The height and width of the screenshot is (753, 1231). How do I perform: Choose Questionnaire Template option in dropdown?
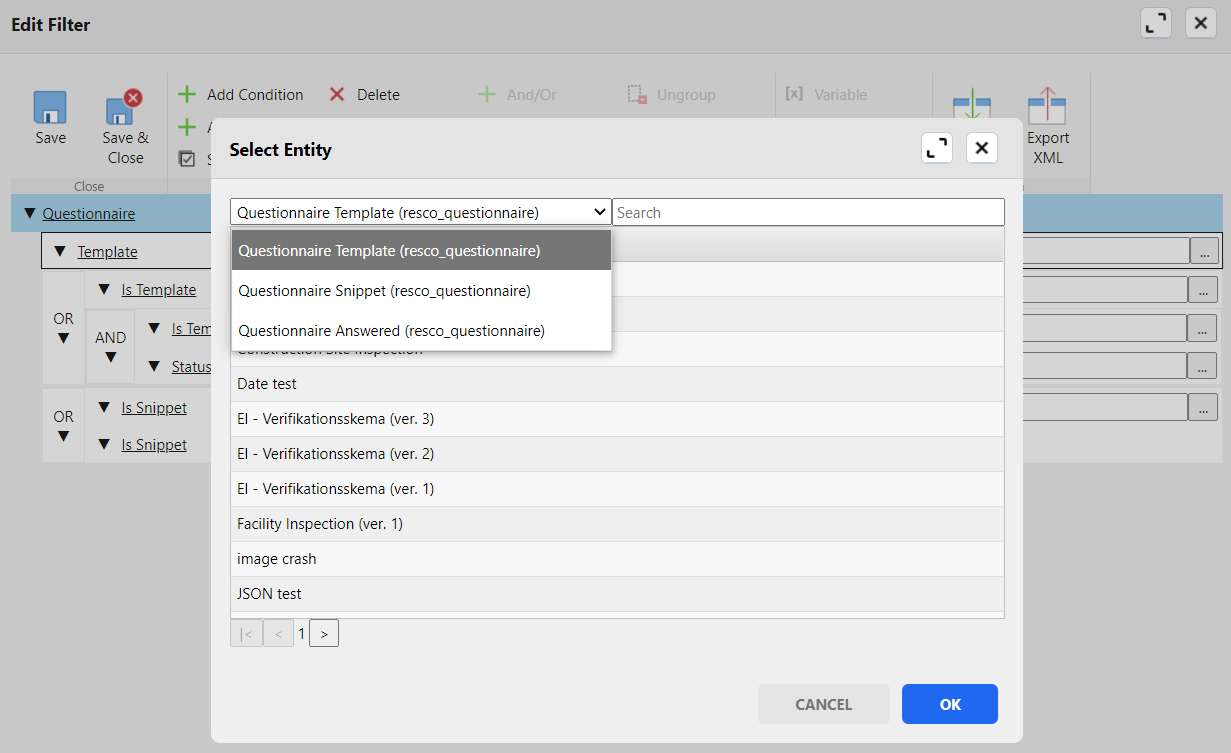(389, 251)
